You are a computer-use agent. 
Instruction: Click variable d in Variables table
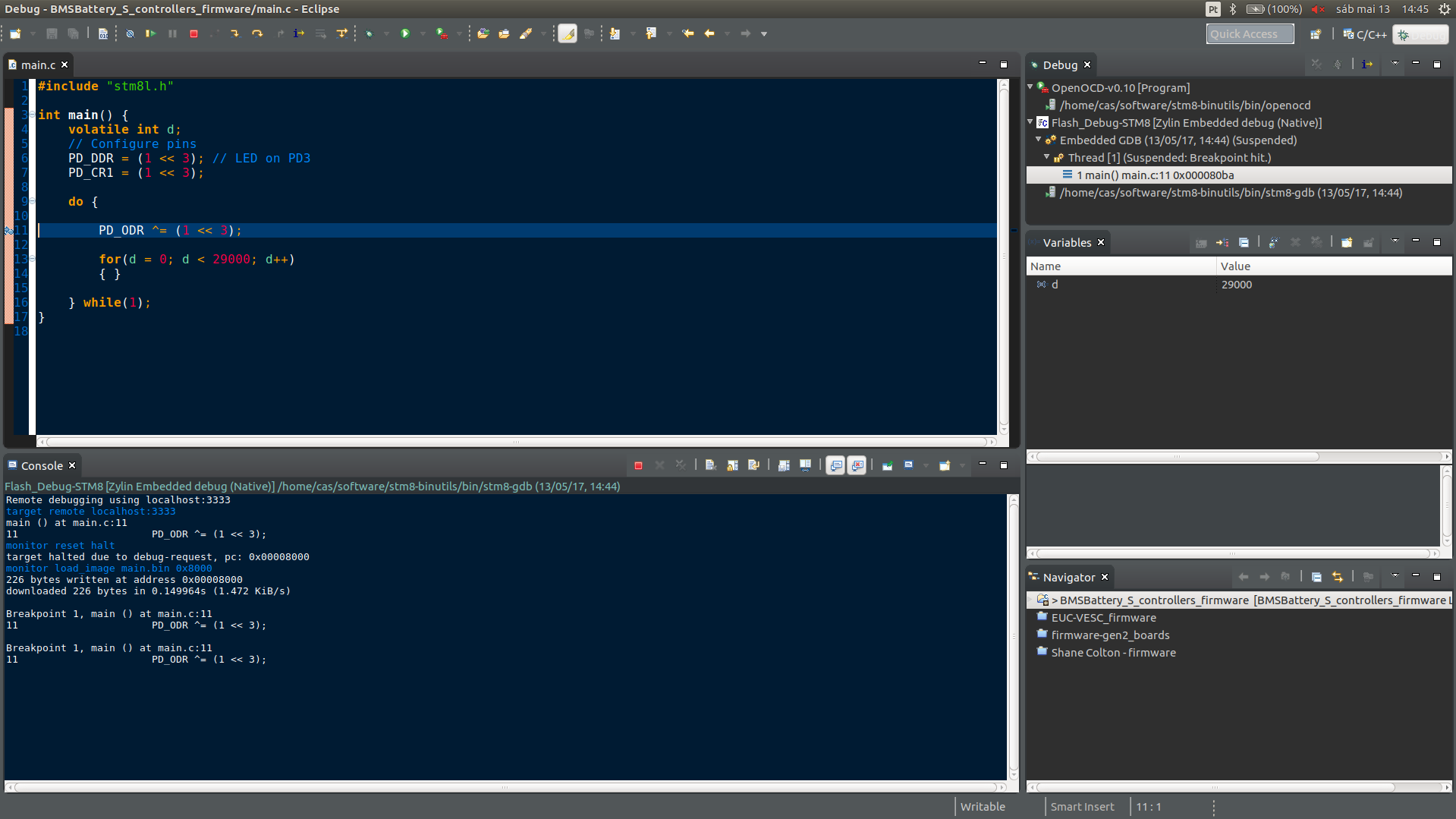[1054, 285]
